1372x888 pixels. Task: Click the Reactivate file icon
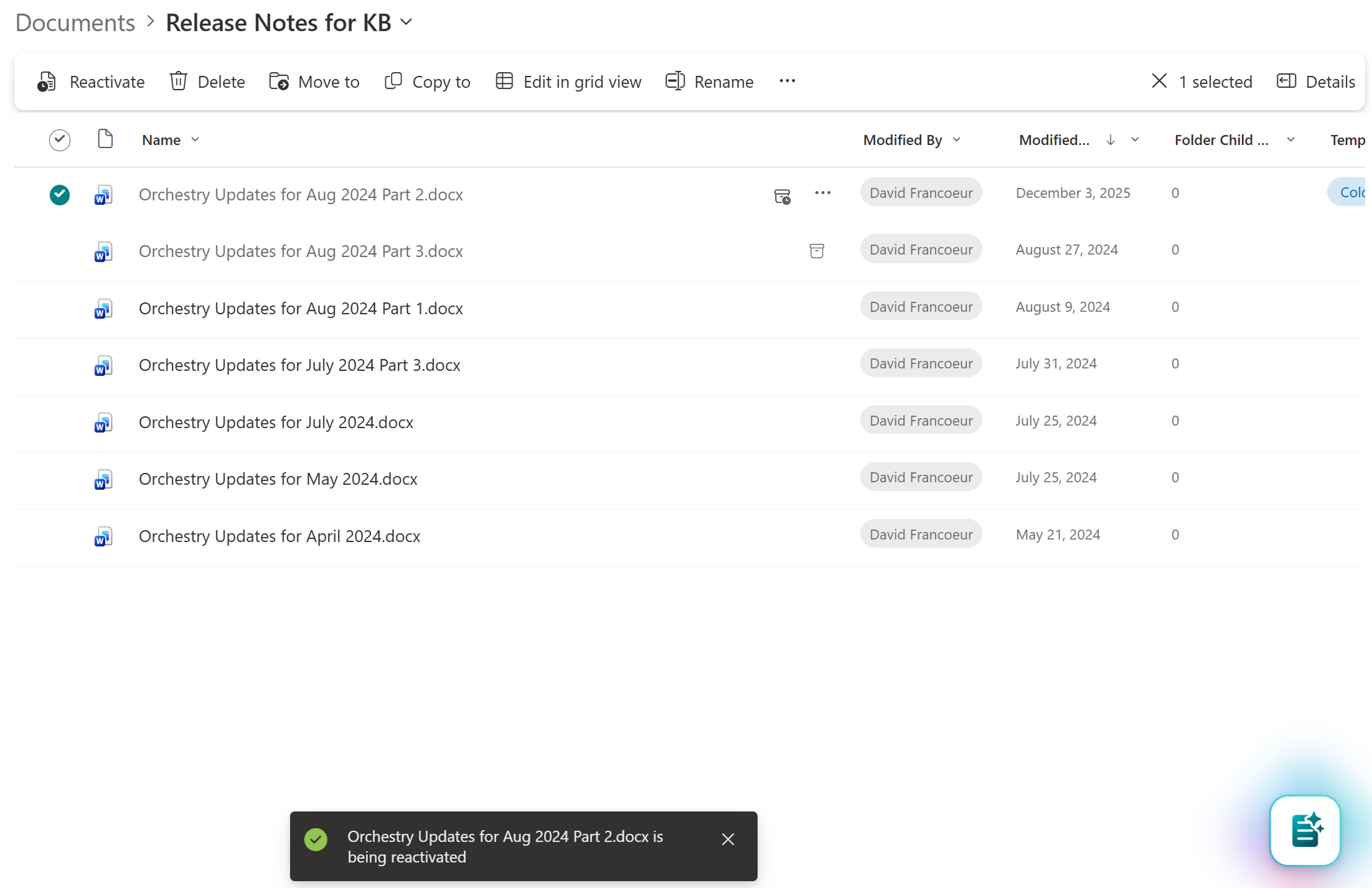(47, 82)
